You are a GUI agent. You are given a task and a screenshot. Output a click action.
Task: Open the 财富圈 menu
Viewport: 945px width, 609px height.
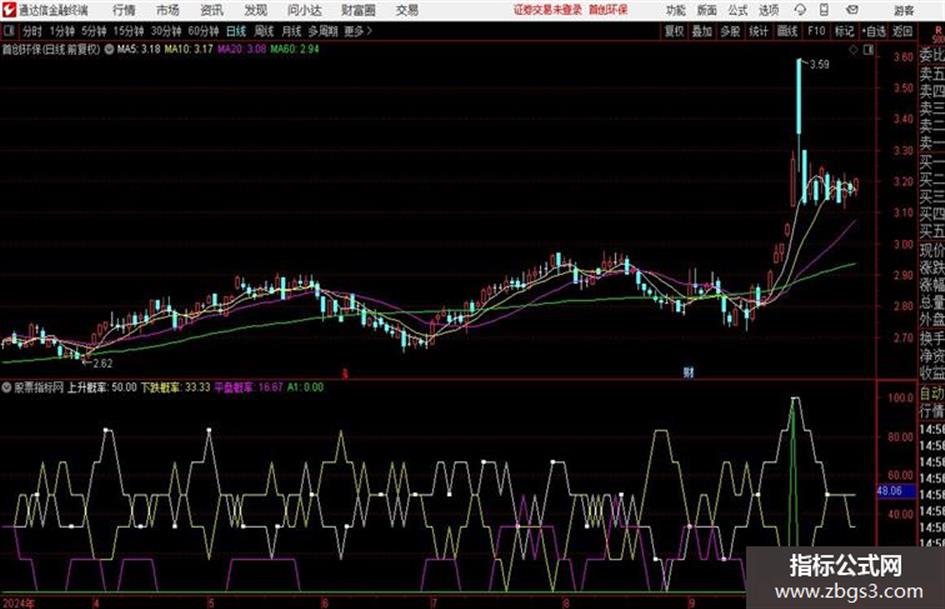[x=358, y=10]
